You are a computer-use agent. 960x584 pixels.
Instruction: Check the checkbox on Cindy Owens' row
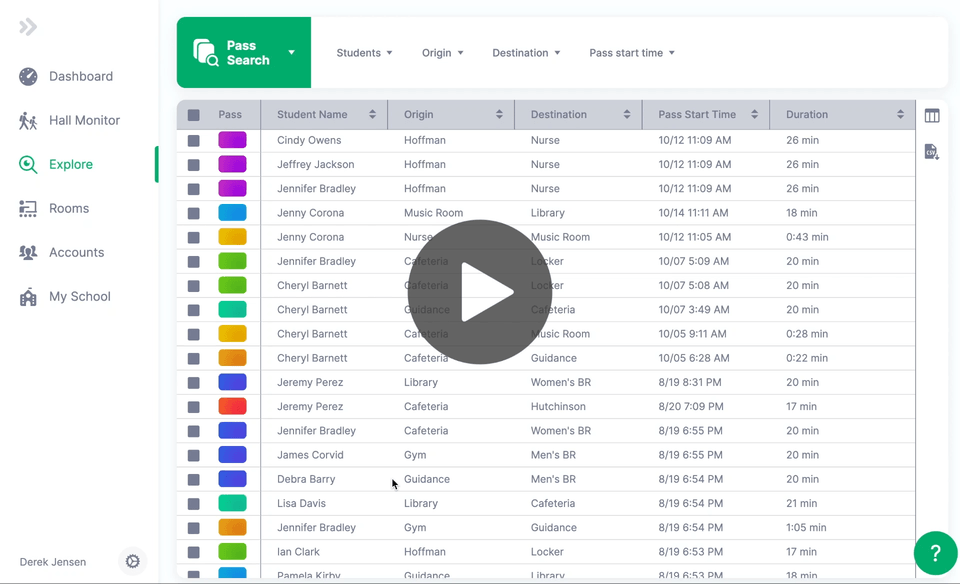[x=193, y=140]
